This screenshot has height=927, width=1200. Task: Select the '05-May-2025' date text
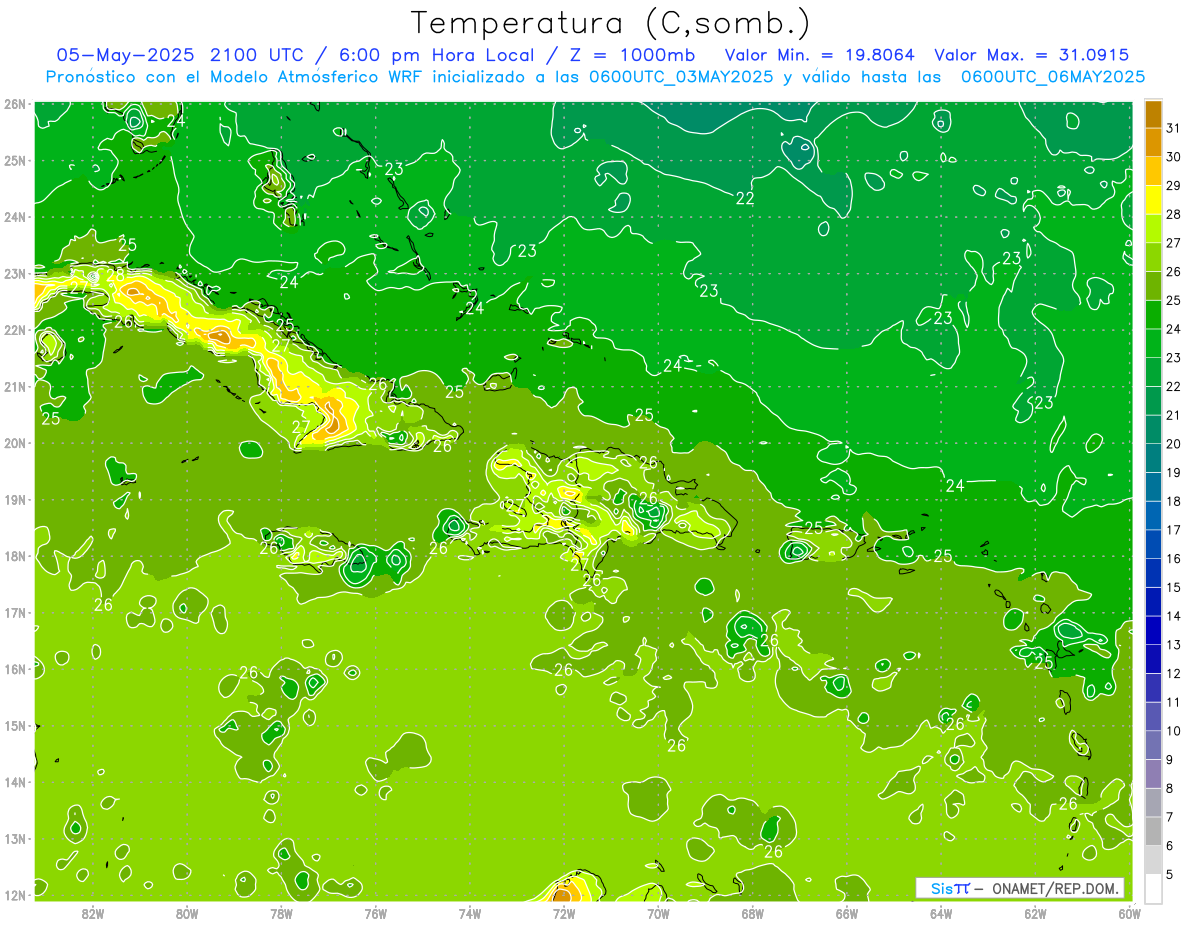point(127,55)
